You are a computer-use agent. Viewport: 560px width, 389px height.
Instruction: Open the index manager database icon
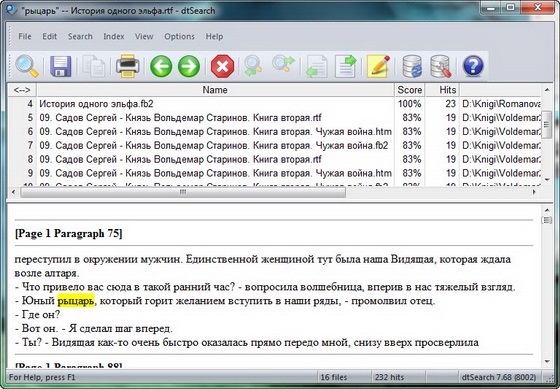tap(440, 66)
